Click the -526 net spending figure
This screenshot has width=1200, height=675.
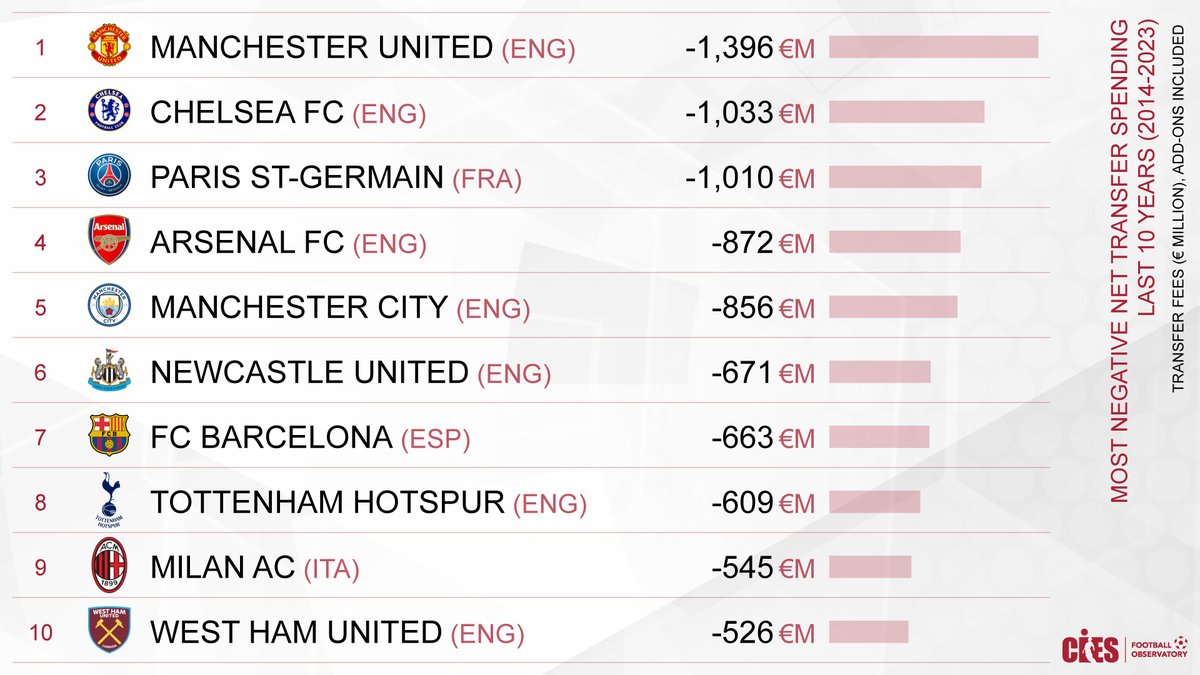(x=742, y=633)
